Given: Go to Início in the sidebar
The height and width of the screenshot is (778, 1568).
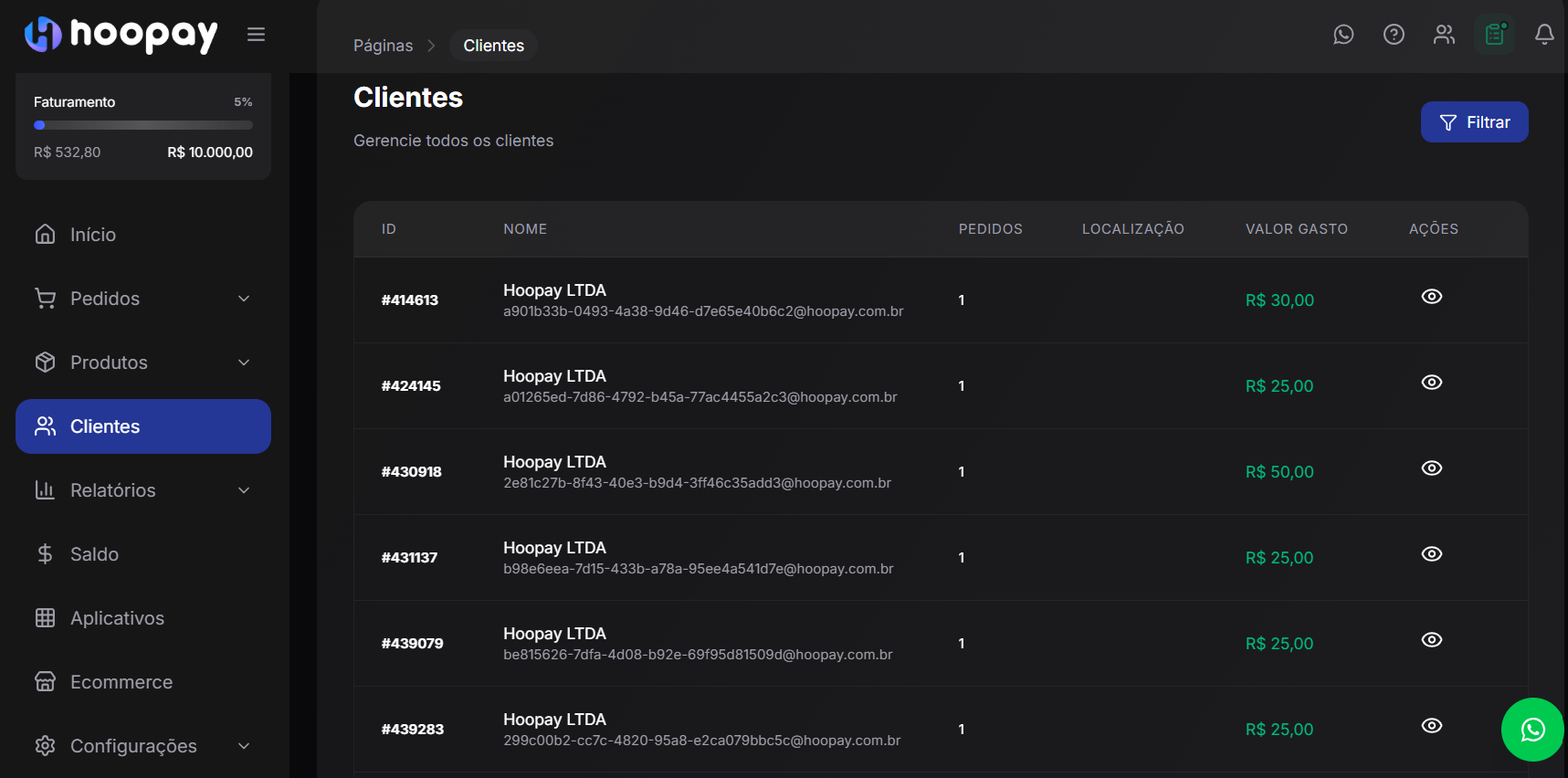Looking at the screenshot, I should pyautogui.click(x=143, y=235).
